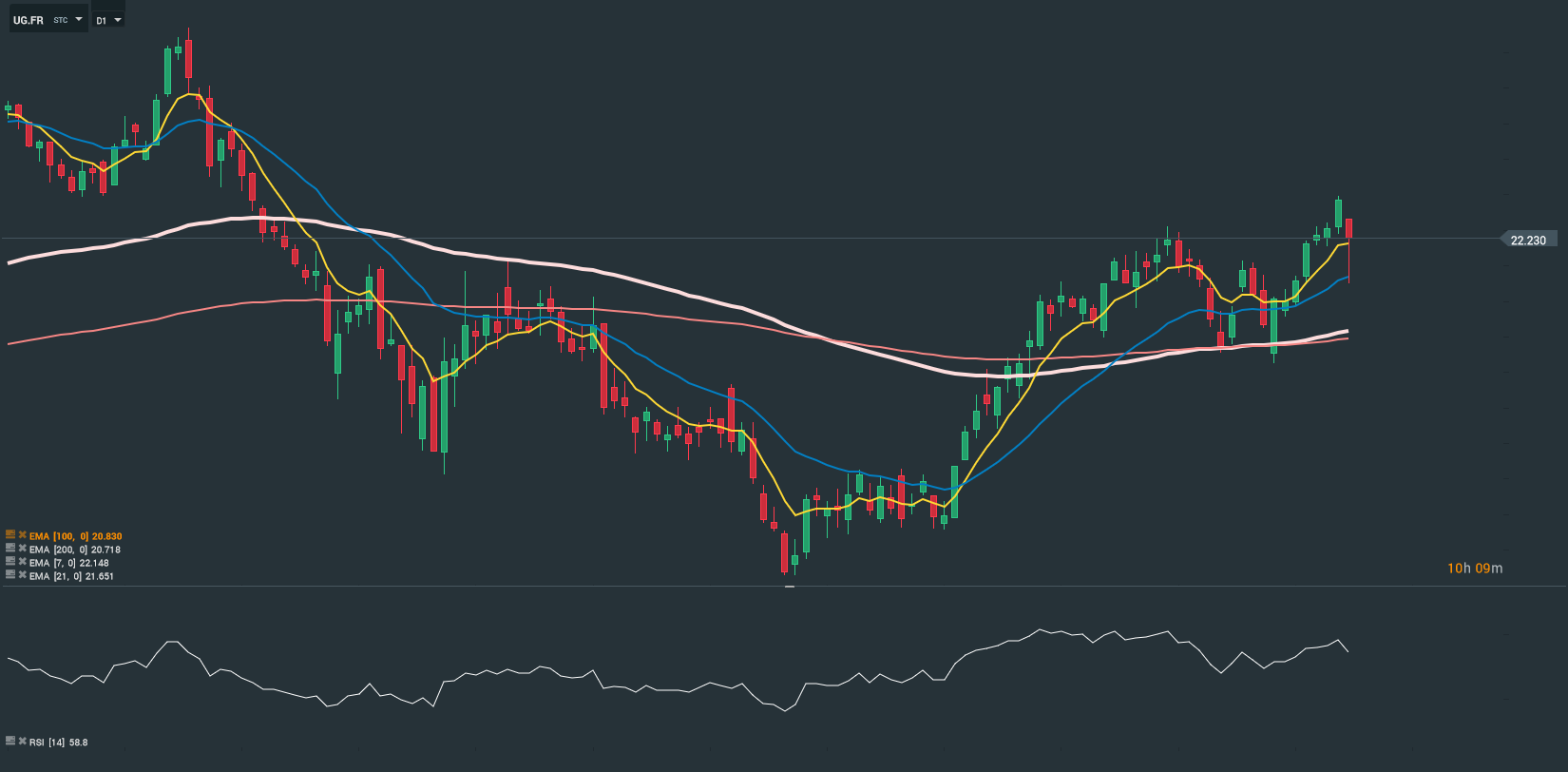This screenshot has width=1568, height=772.
Task: Delete the EMA 7 indicator
Action: coord(22,562)
